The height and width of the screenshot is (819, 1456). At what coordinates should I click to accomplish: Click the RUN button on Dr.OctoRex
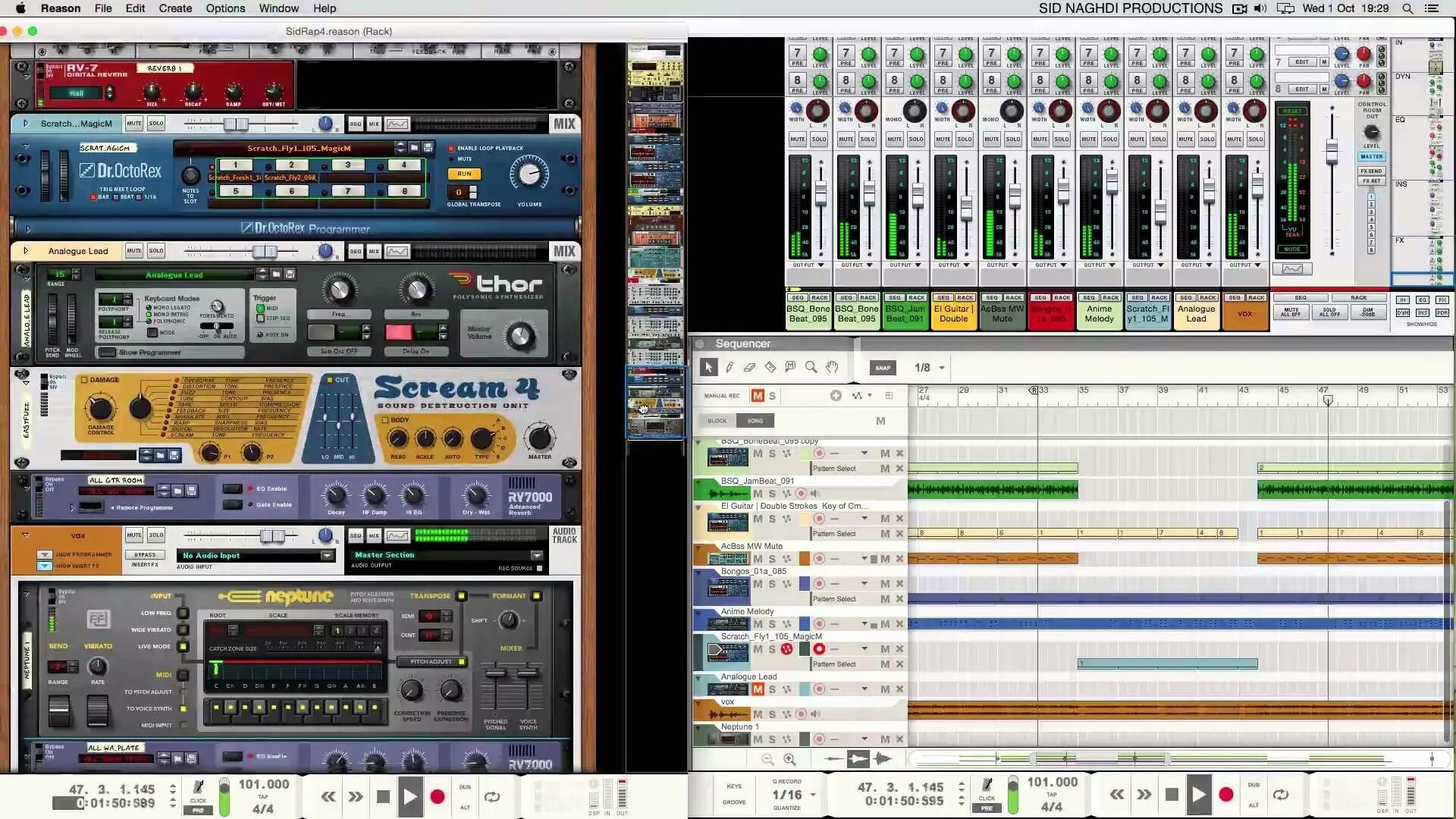coord(464,174)
